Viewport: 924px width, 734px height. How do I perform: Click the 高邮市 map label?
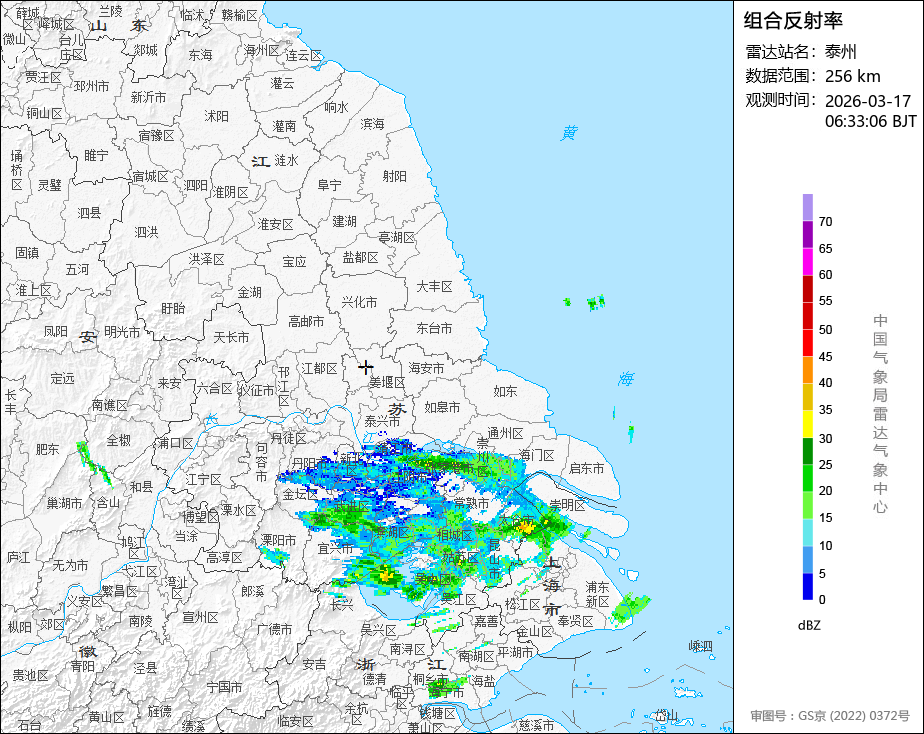[306, 322]
